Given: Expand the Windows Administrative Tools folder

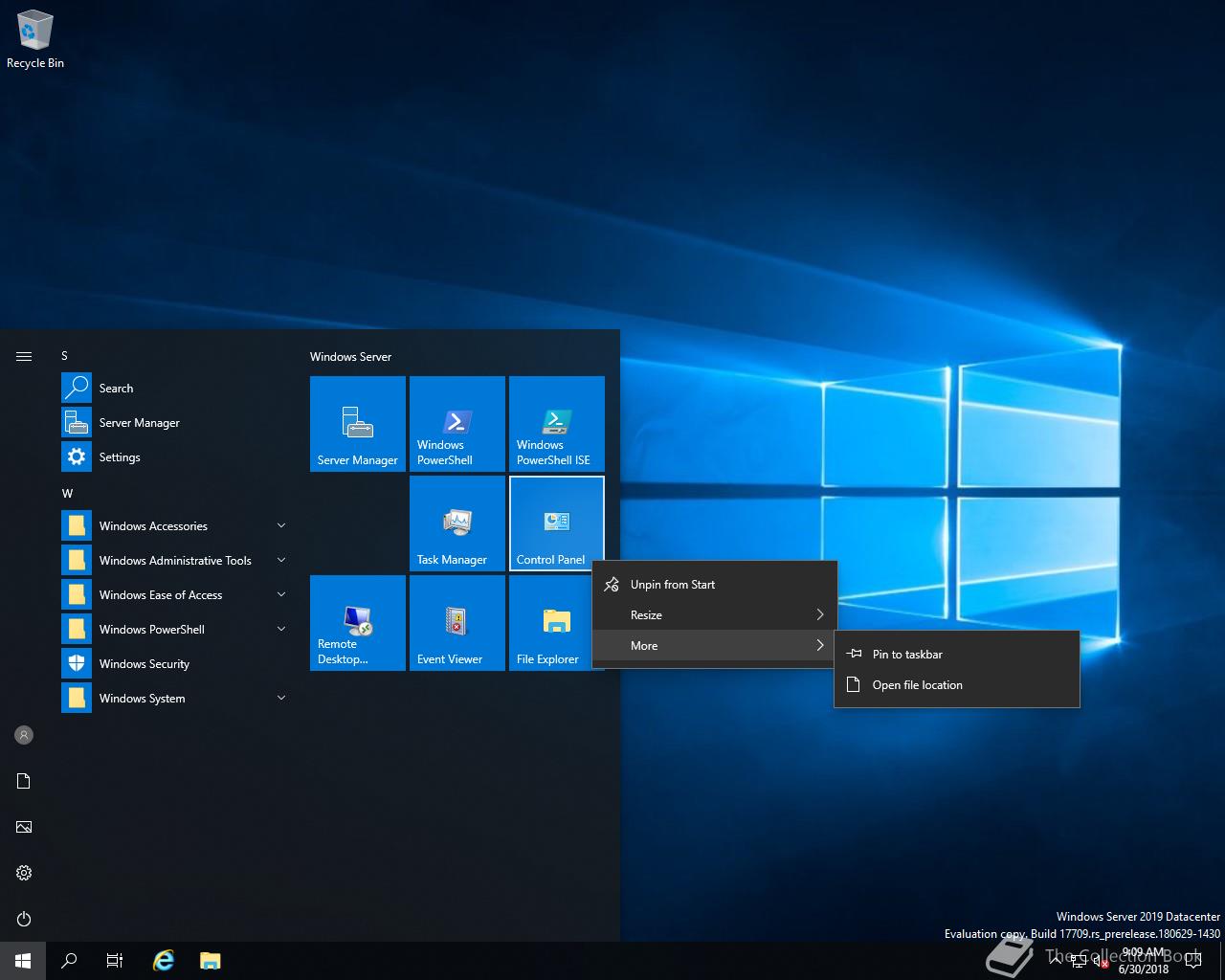Looking at the screenshot, I should click(174, 560).
